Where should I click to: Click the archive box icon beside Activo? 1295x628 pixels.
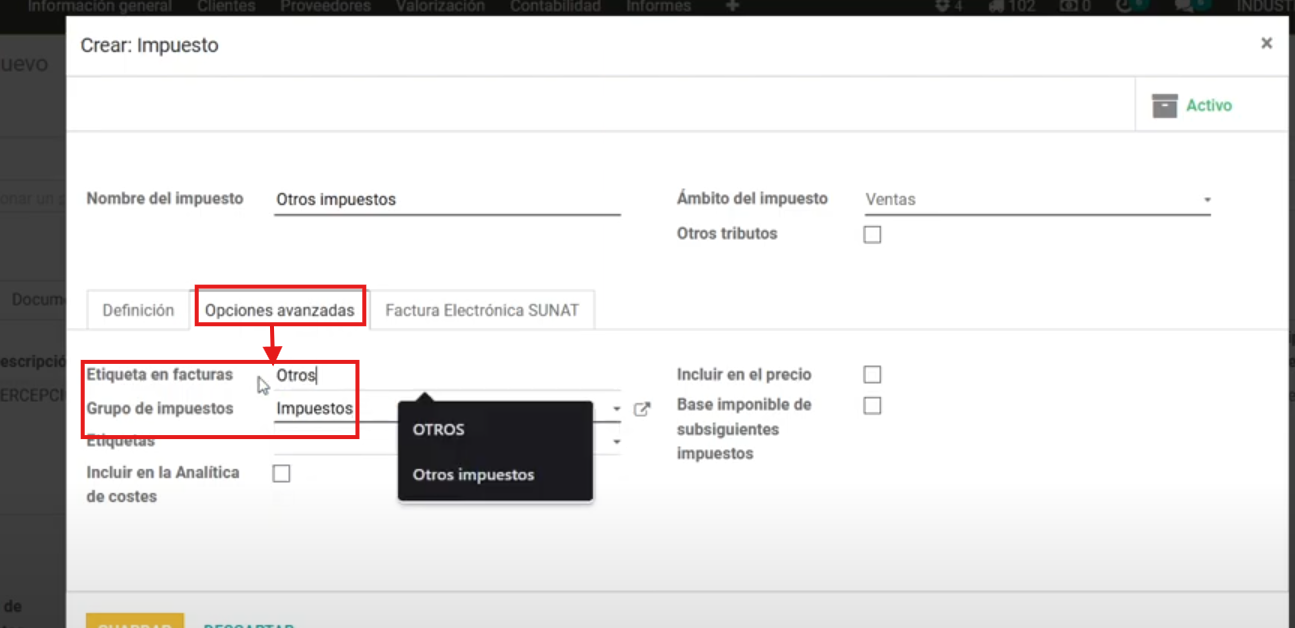(x=1164, y=106)
